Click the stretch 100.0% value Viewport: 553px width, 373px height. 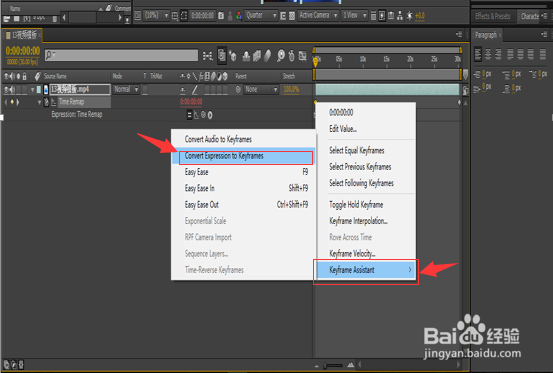click(x=291, y=90)
